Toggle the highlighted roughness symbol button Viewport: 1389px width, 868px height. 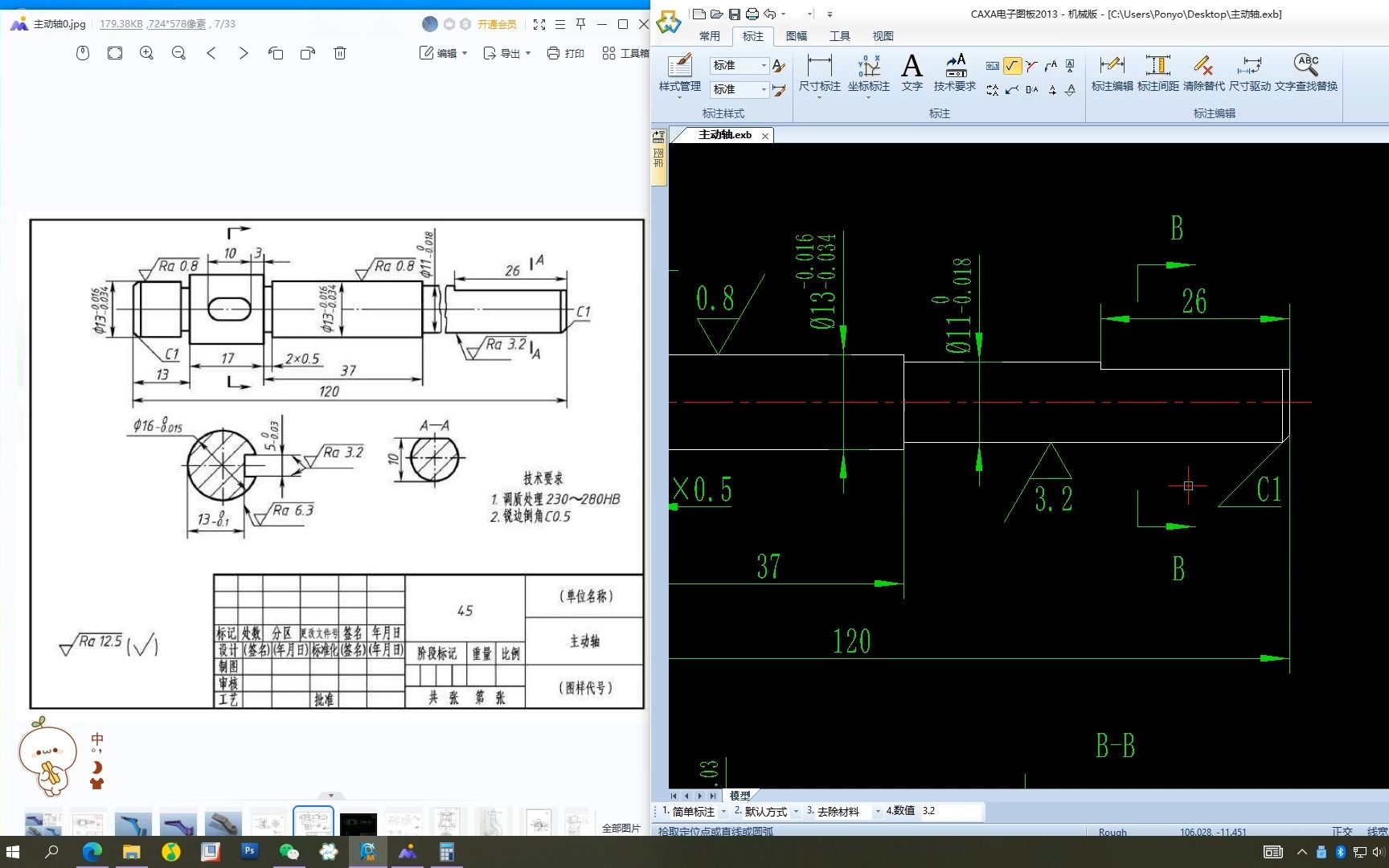tap(1012, 66)
